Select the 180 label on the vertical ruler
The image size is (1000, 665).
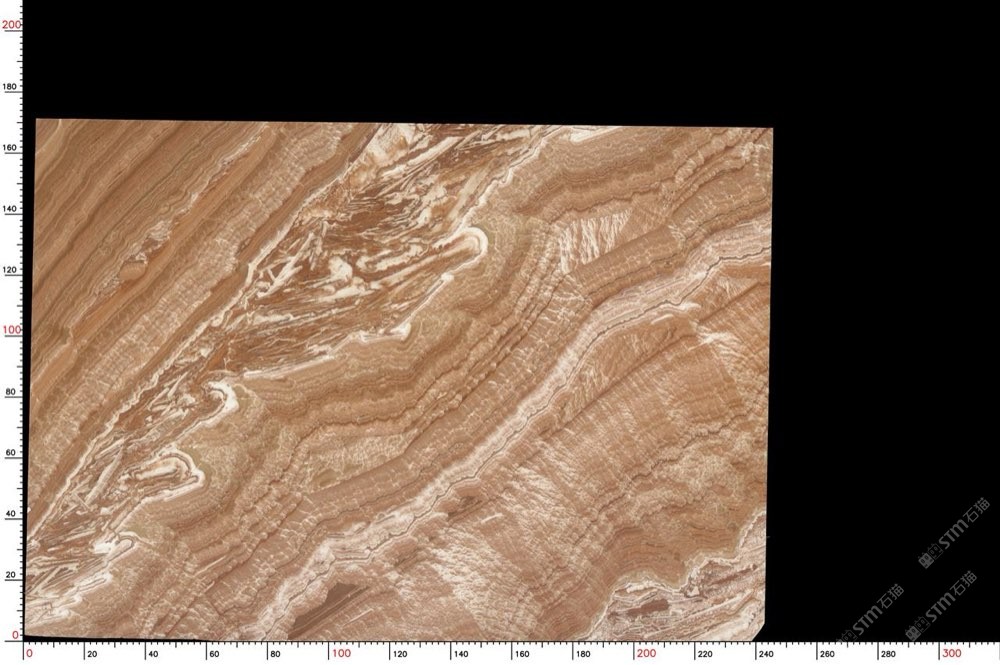11,87
